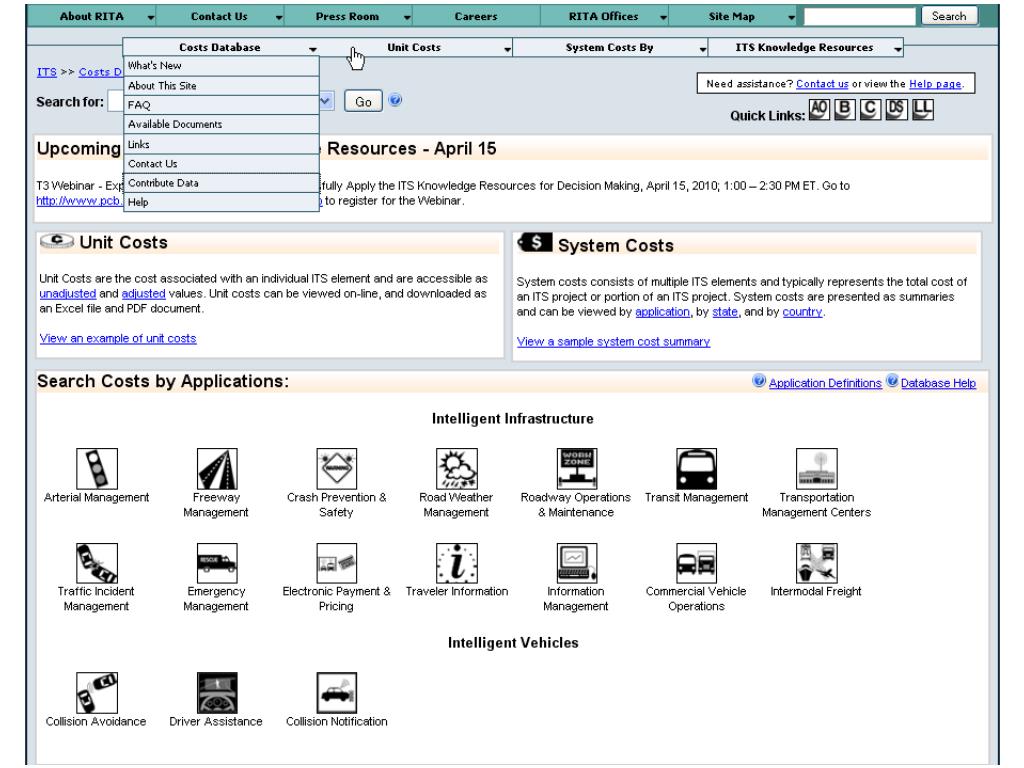Image resolution: width=1024 pixels, height=768 pixels.
Task: Click help icon before Application Definitions
Action: (x=759, y=381)
